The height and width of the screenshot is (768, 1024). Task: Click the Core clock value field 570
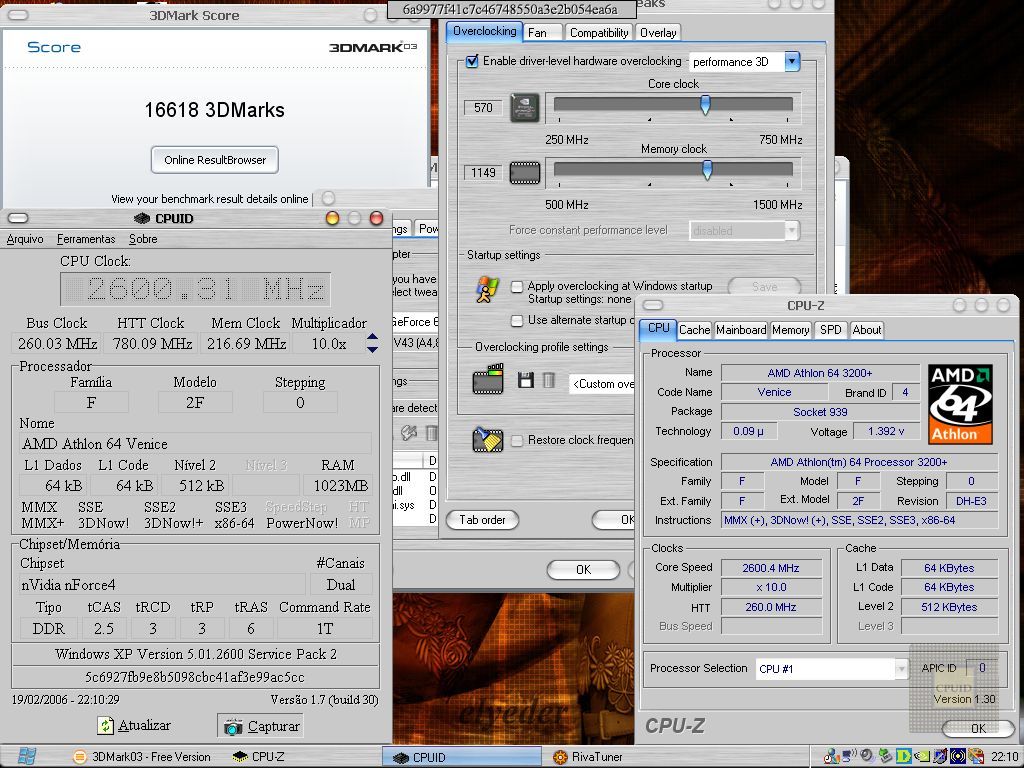483,108
